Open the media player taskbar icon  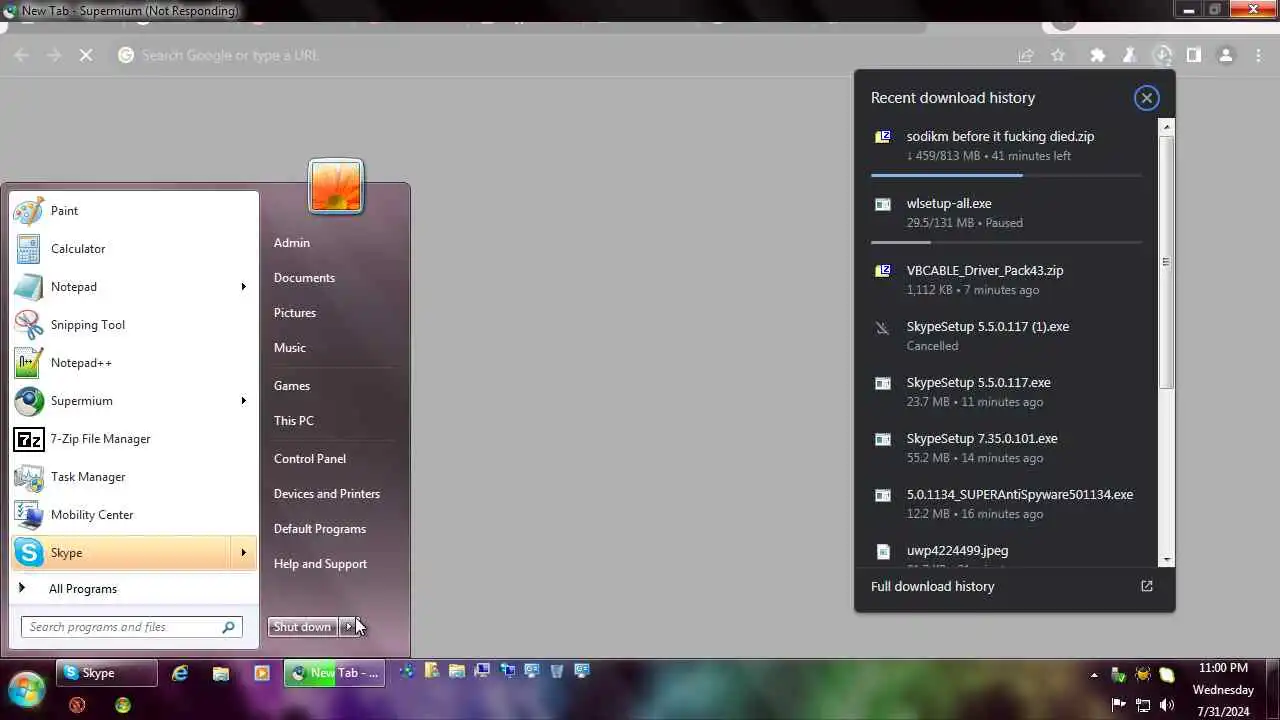[x=262, y=674]
